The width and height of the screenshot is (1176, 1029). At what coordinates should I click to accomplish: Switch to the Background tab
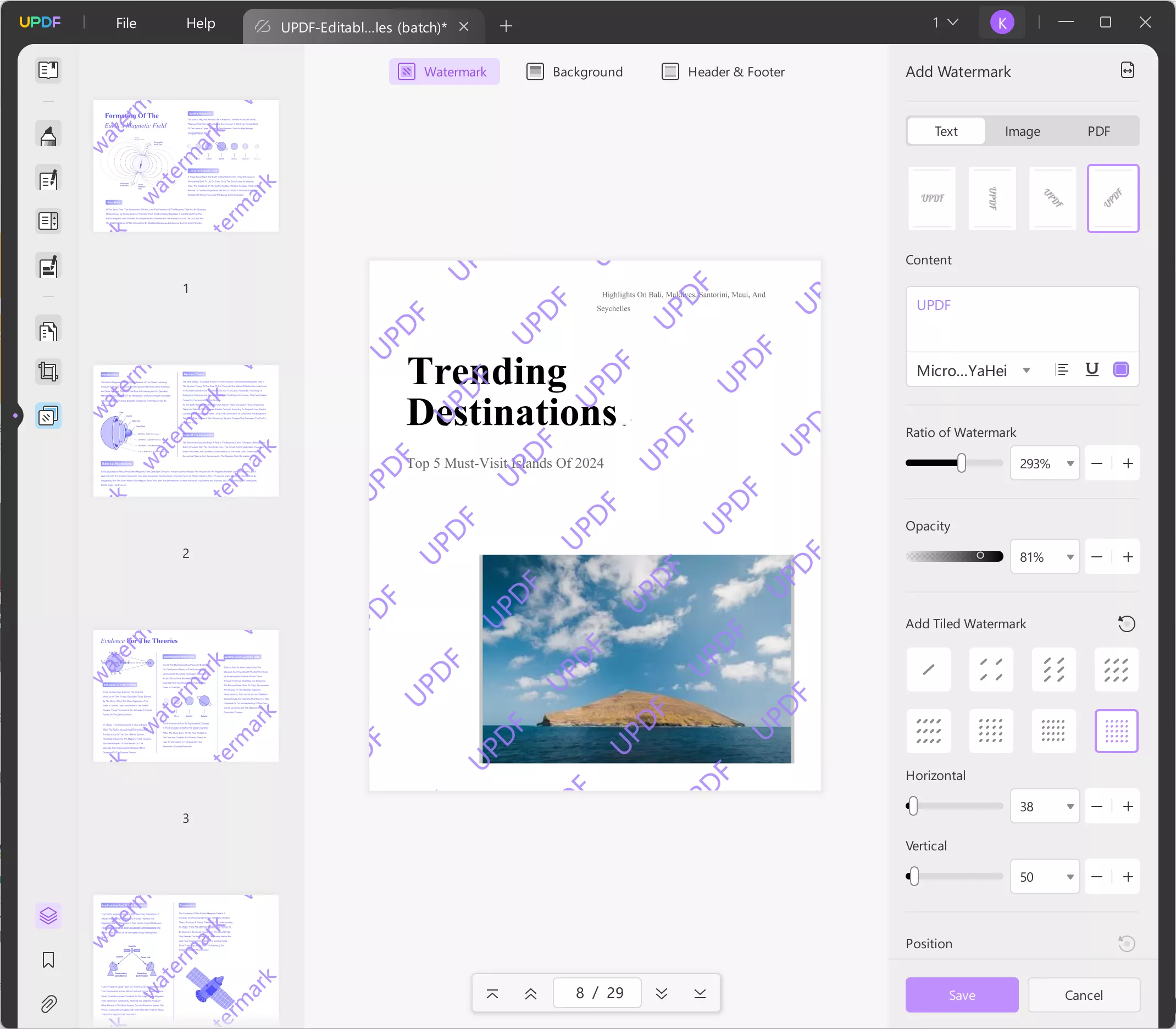(x=574, y=72)
